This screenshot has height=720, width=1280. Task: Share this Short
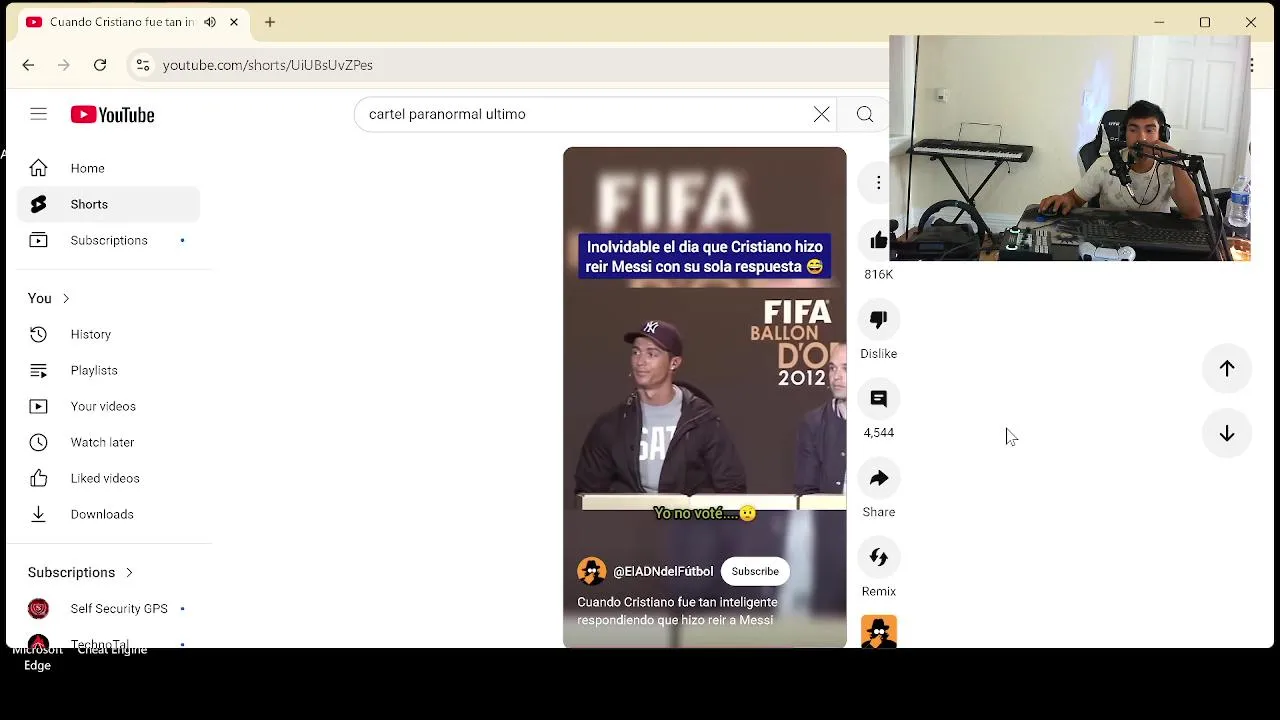point(878,478)
